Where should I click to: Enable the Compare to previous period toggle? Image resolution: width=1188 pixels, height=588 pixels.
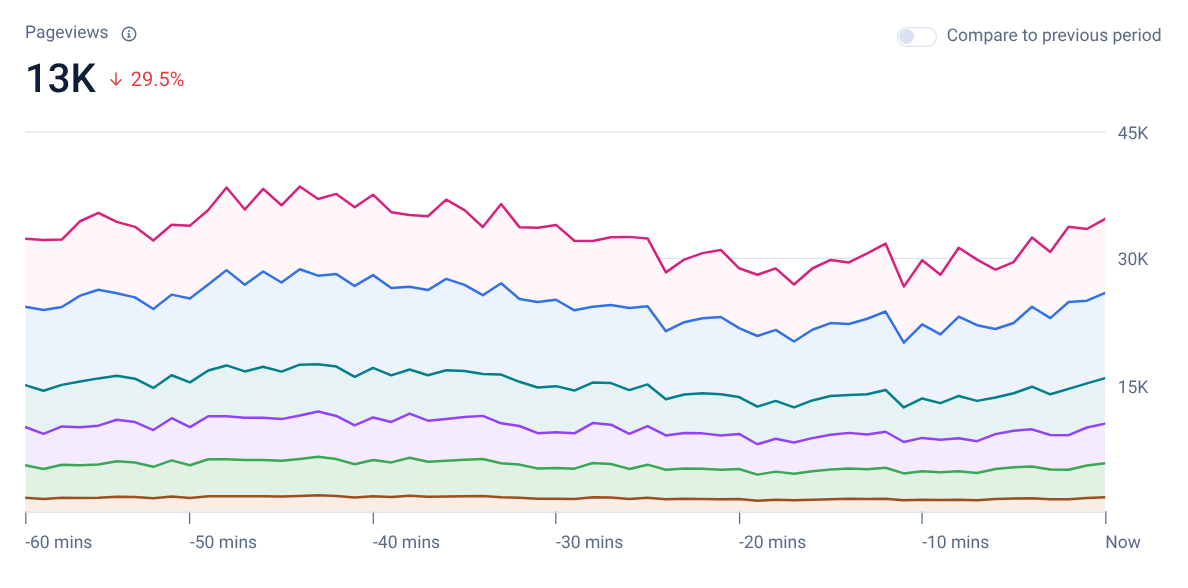[916, 36]
